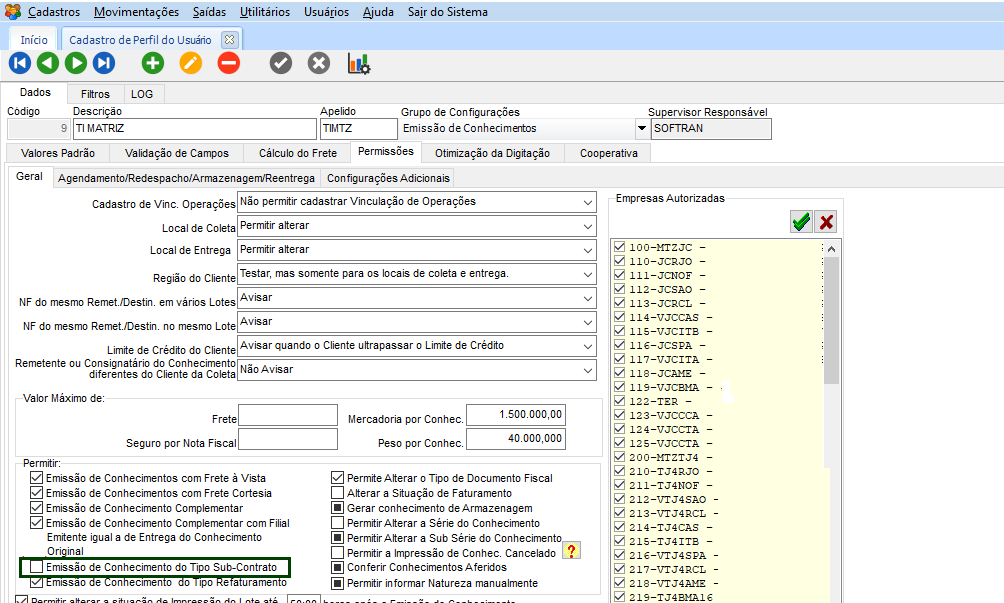The width and height of the screenshot is (1004, 603).
Task: Toggle Alterar a Situação de Faturamento checkbox
Action: point(338,493)
